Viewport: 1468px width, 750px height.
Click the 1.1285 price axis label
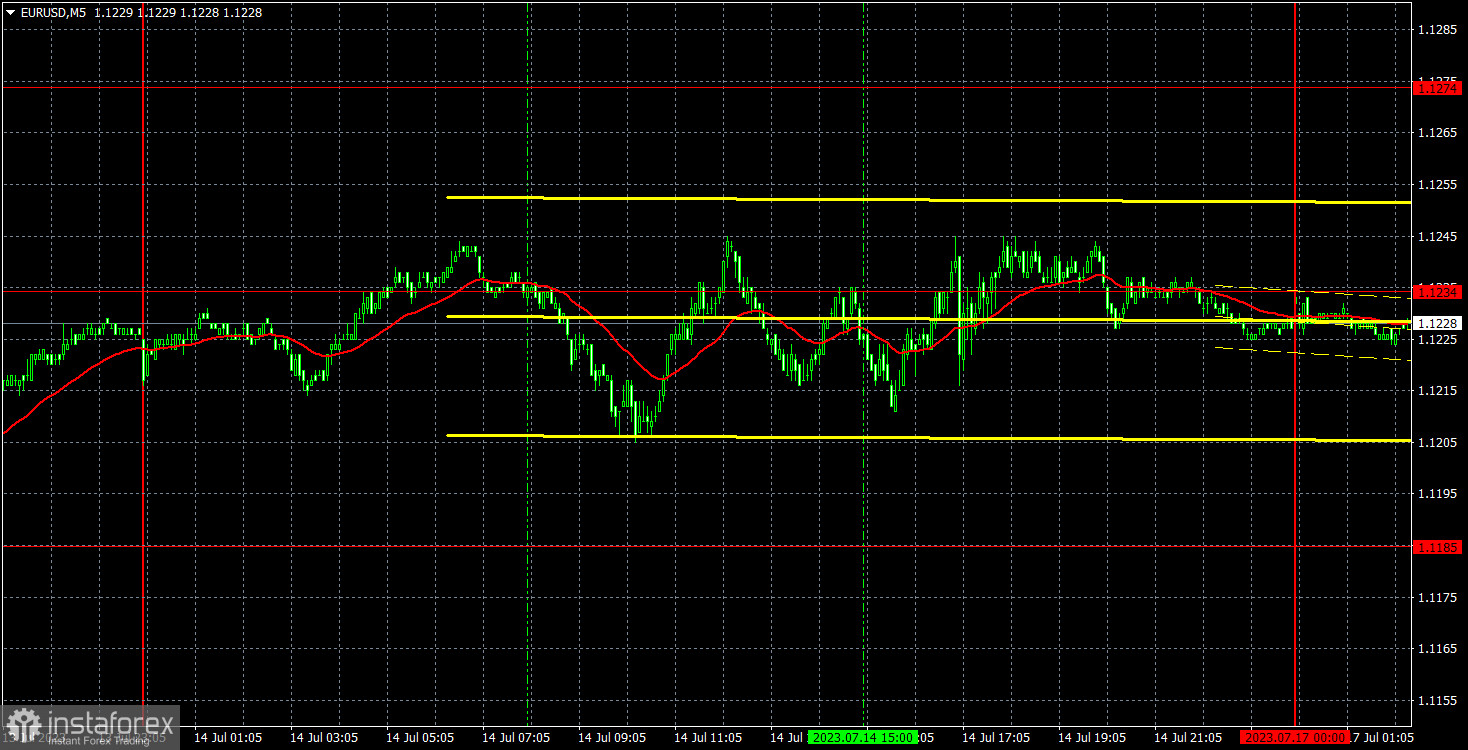tap(1437, 30)
